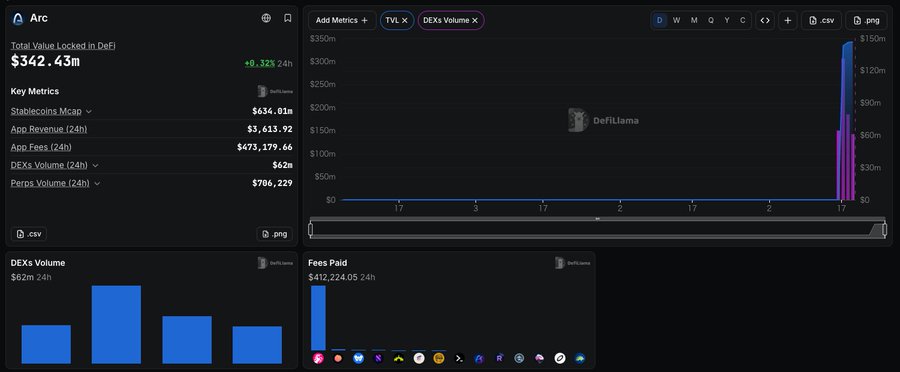
Task: Click the DEXs Volume card title
Action: point(38,263)
